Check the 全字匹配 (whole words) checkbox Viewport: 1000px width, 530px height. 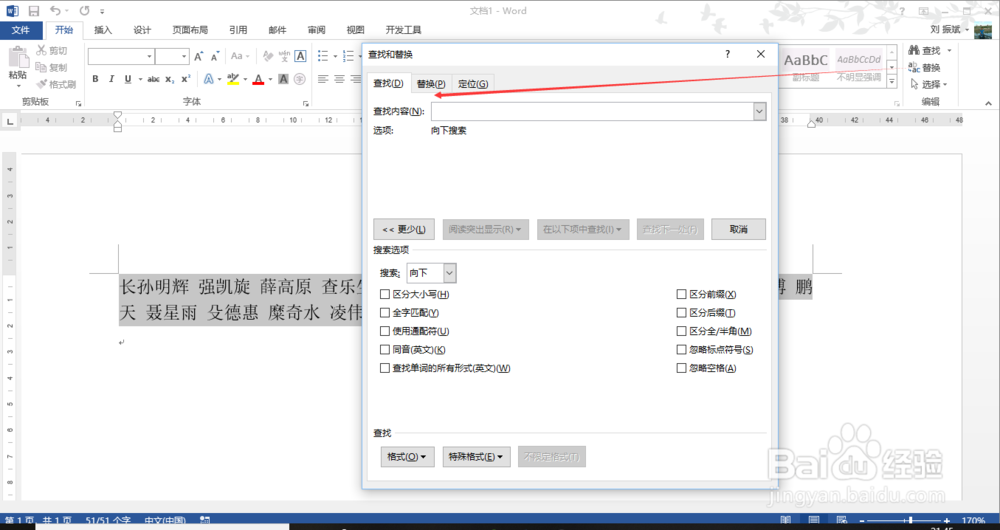point(385,313)
